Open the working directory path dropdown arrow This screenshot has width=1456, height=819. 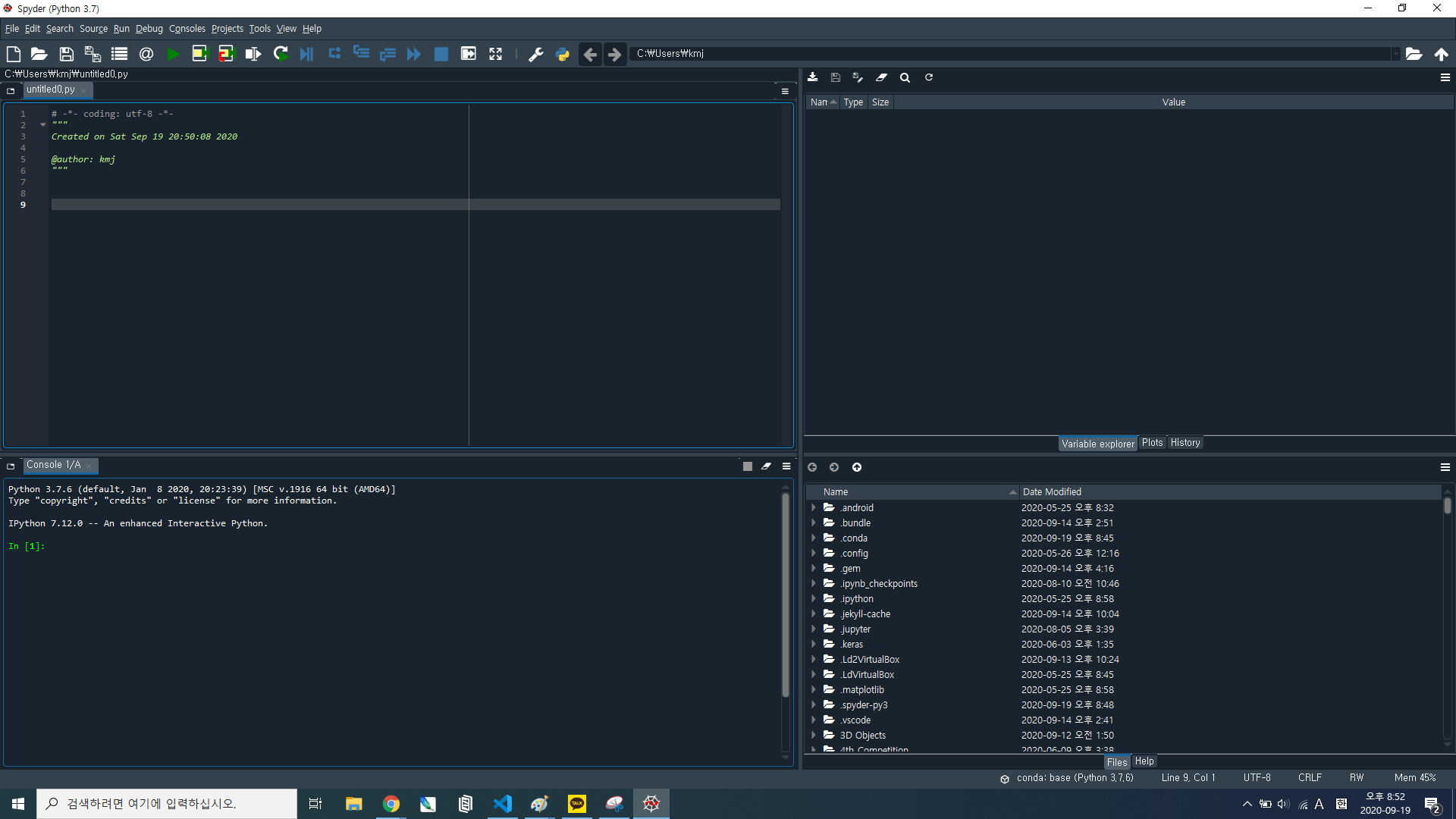click(x=1395, y=54)
